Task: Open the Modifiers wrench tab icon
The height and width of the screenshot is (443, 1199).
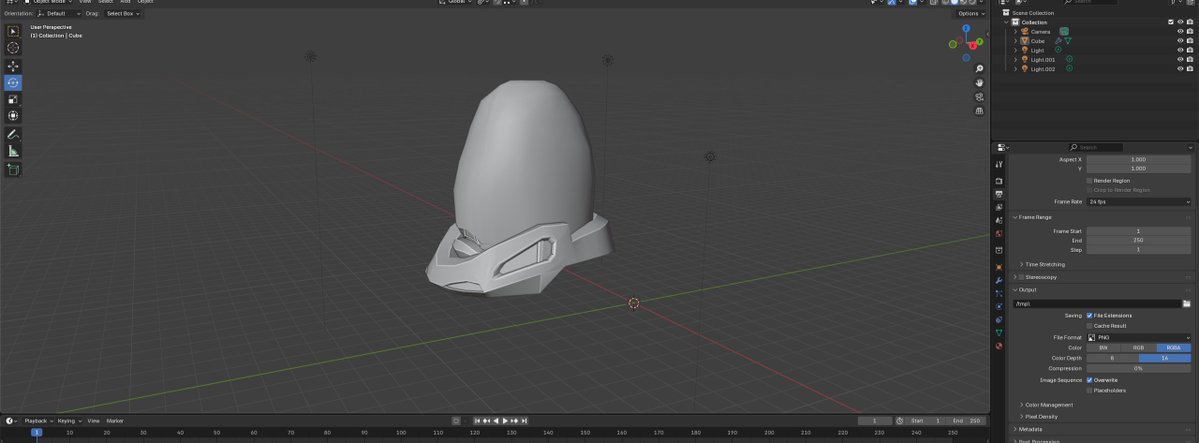Action: [999, 281]
